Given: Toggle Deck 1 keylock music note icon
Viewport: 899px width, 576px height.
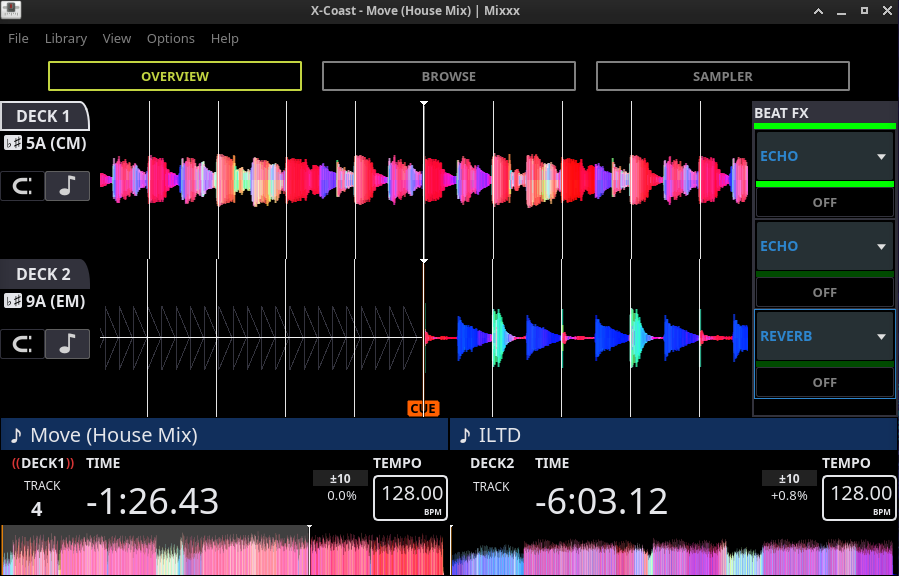Looking at the screenshot, I should (68, 186).
